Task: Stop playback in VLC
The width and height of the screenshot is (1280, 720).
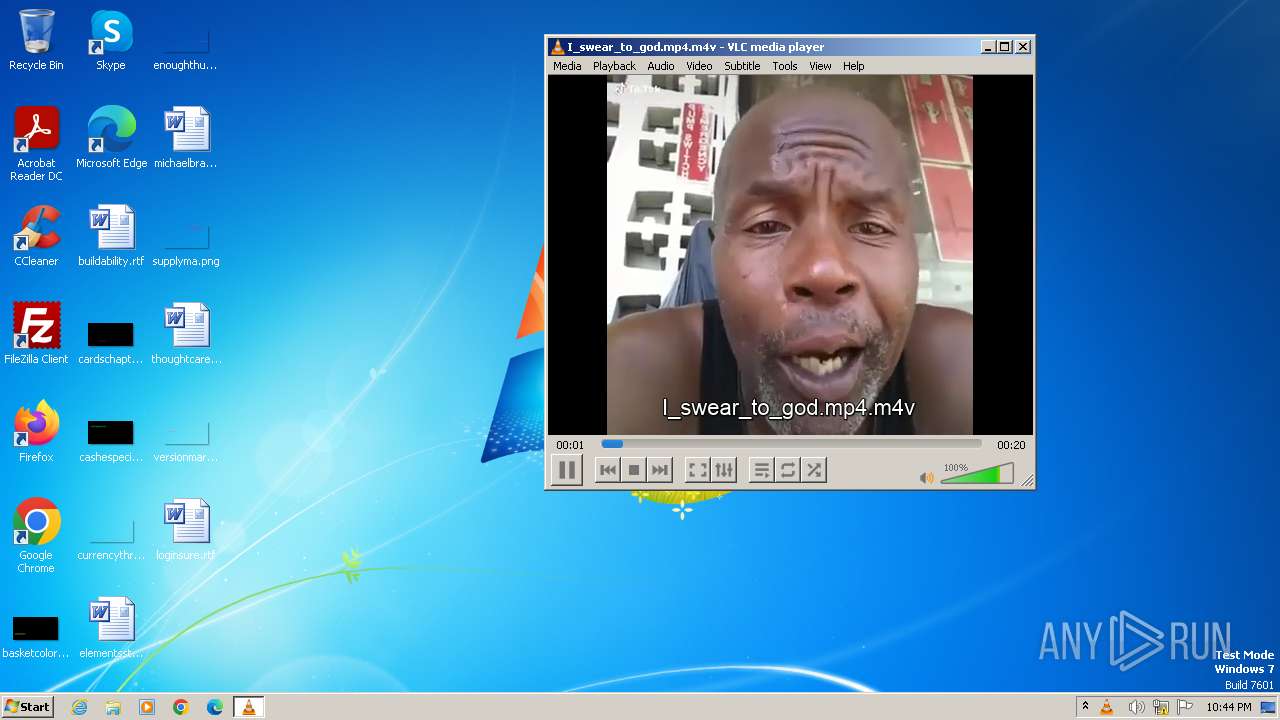Action: pyautogui.click(x=633, y=470)
